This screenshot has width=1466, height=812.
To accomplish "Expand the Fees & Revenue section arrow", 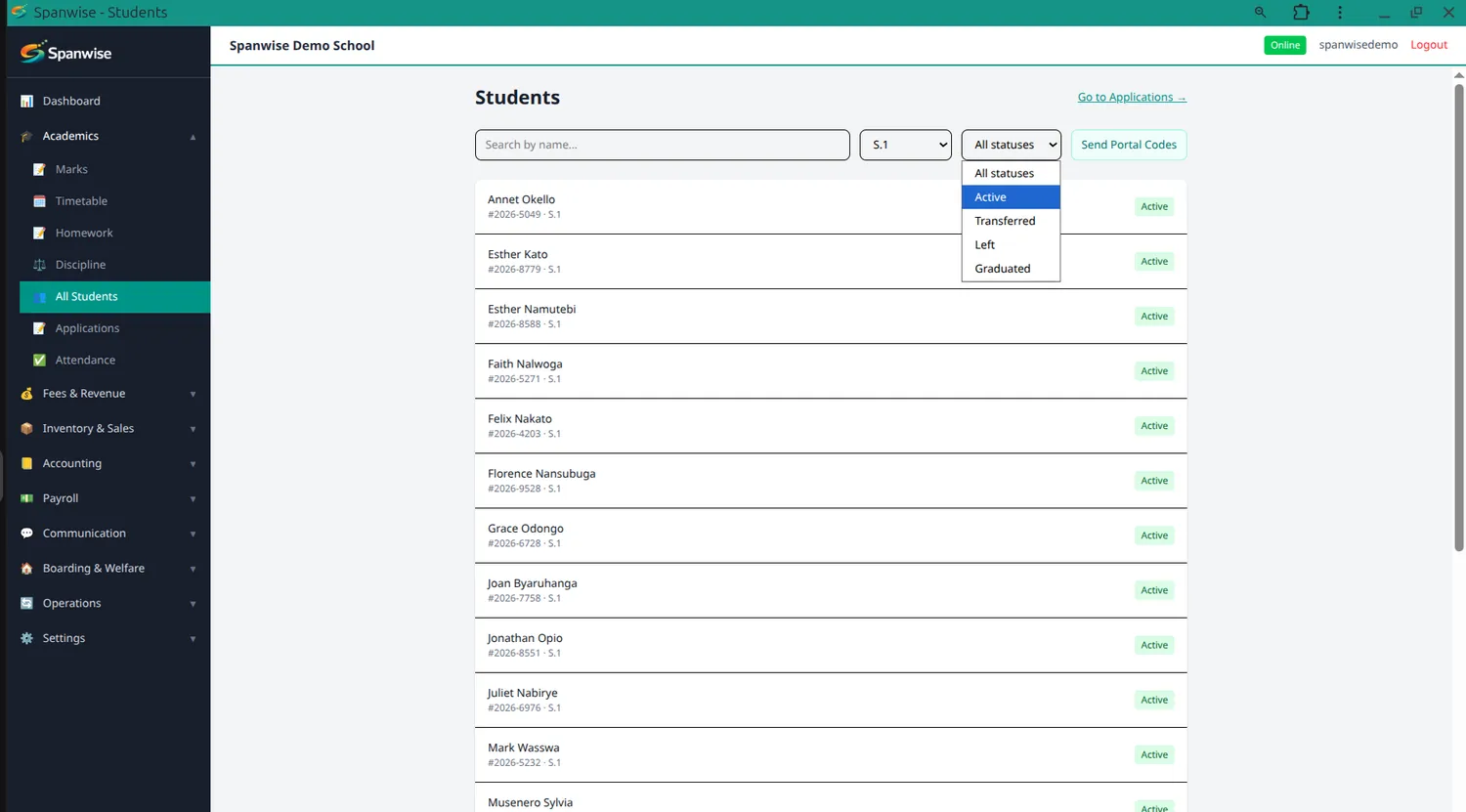I will click(193, 394).
